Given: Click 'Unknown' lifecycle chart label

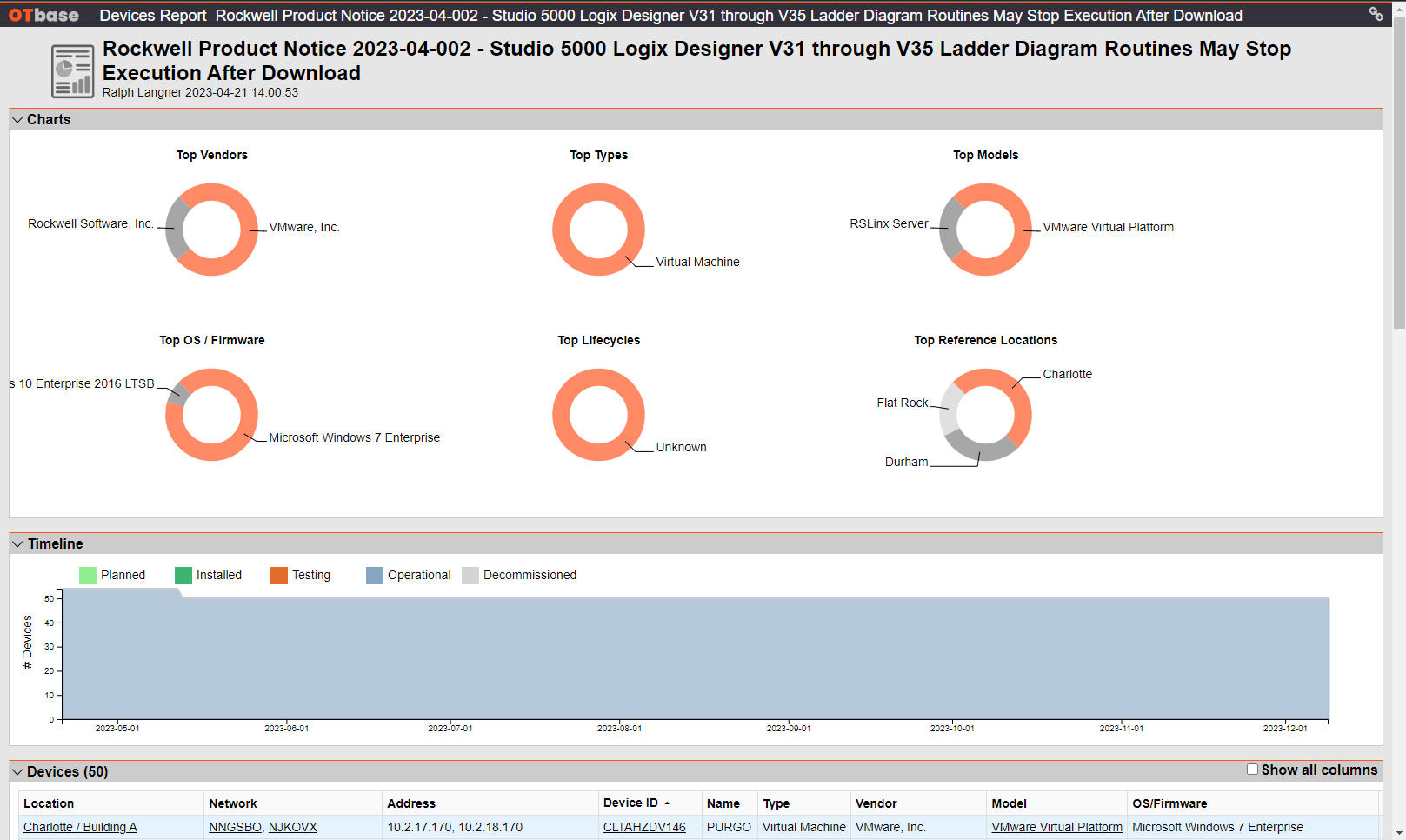Looking at the screenshot, I should click(681, 447).
